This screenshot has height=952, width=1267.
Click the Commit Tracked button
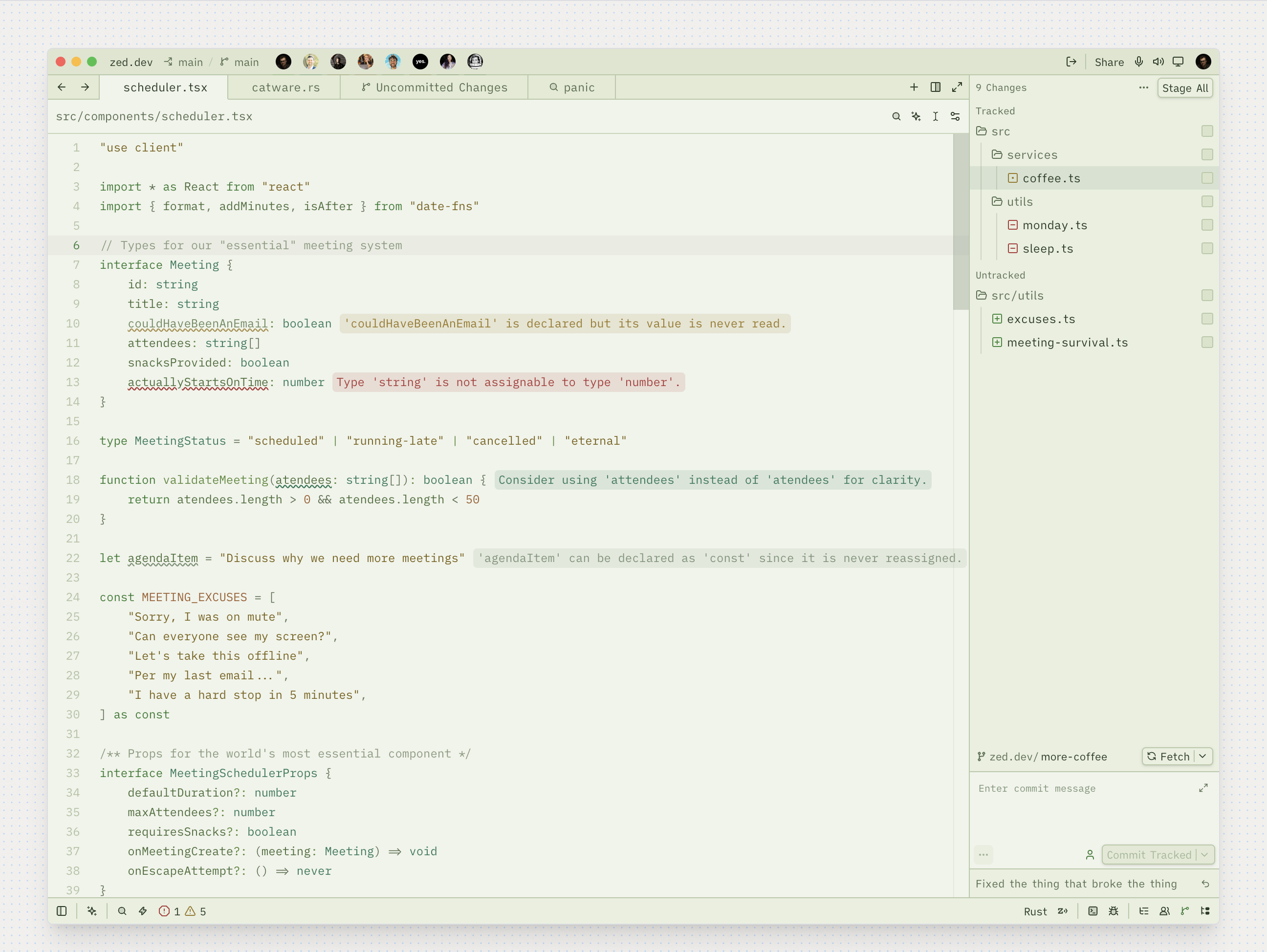[1148, 855]
